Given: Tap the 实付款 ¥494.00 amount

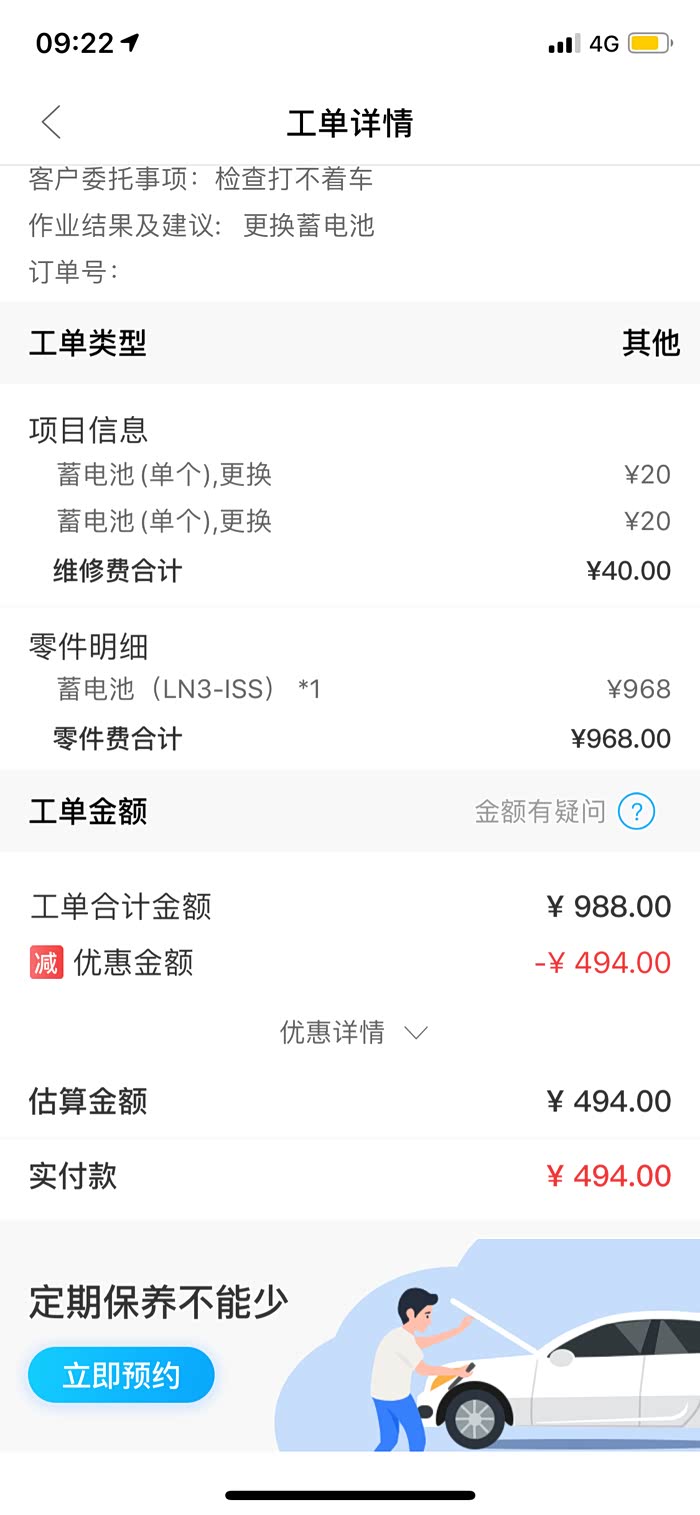Looking at the screenshot, I should tap(609, 1176).
